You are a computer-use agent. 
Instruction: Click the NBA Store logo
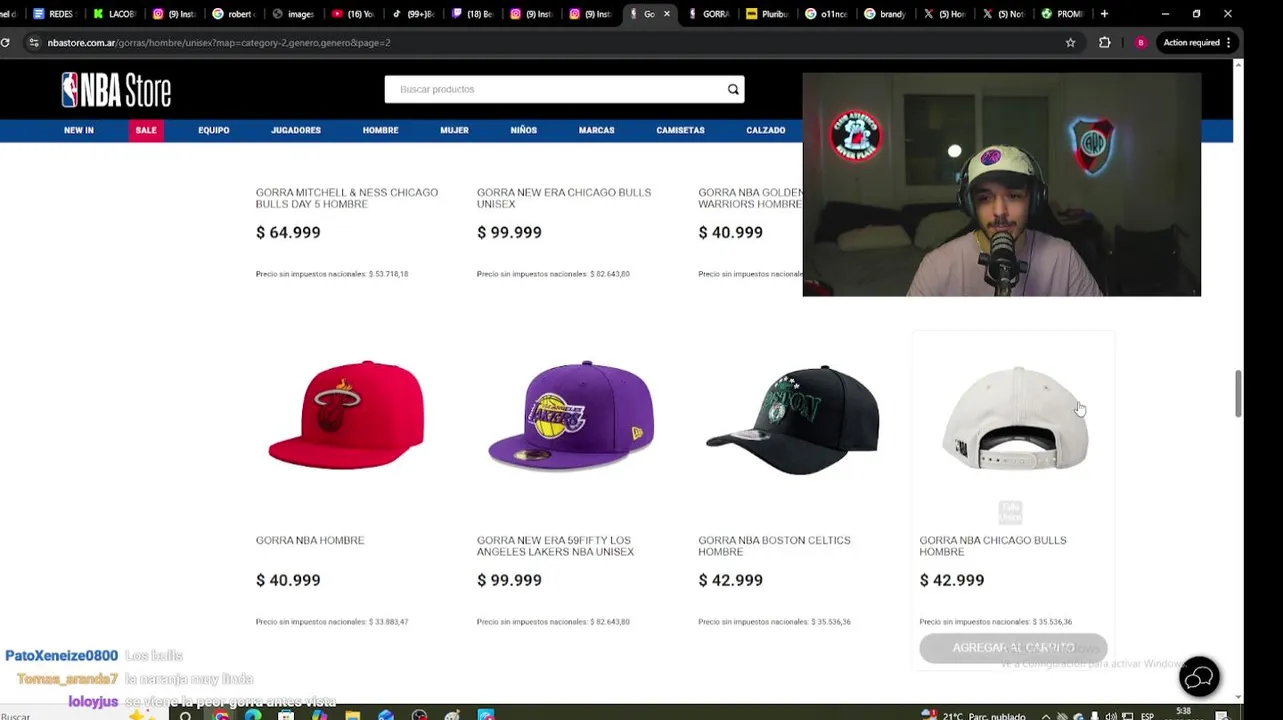(116, 90)
